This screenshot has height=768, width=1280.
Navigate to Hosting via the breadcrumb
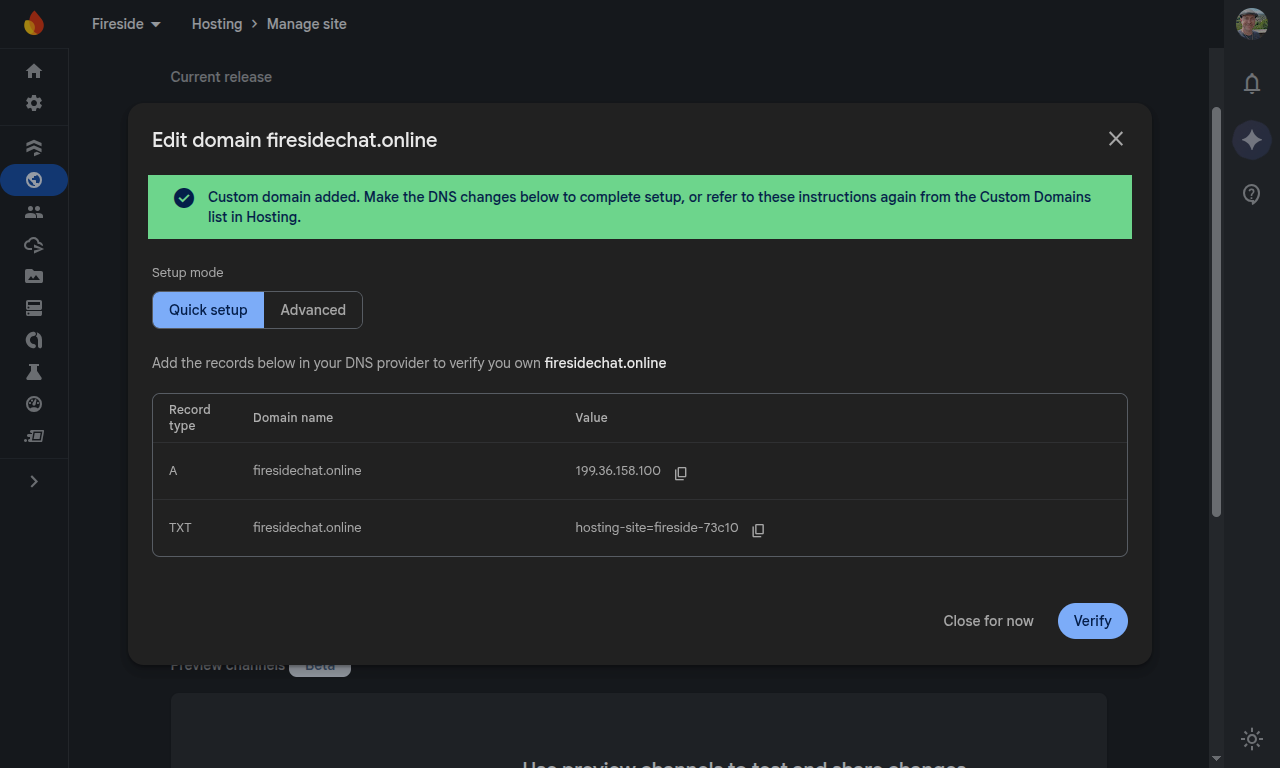(216, 23)
